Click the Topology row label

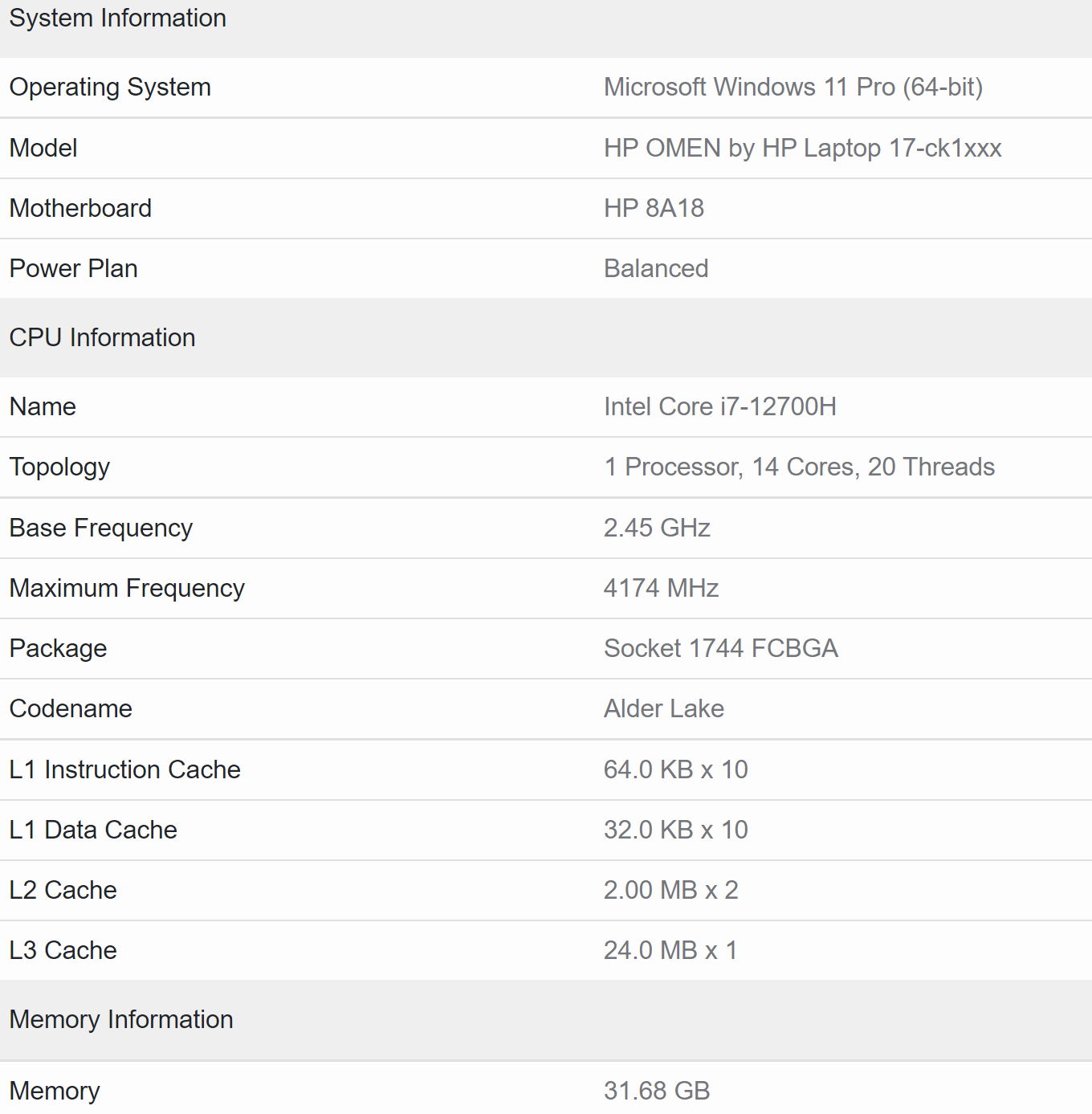coord(59,467)
